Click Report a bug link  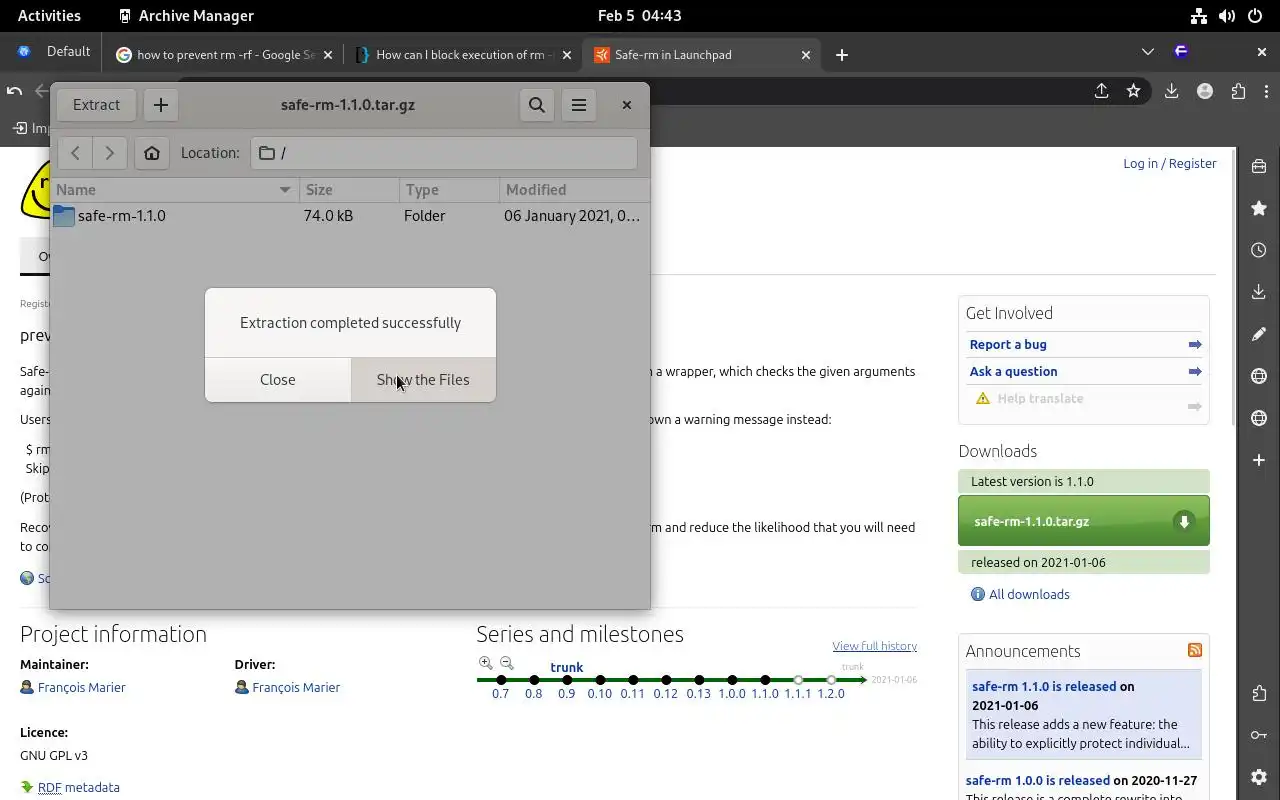[1008, 344]
